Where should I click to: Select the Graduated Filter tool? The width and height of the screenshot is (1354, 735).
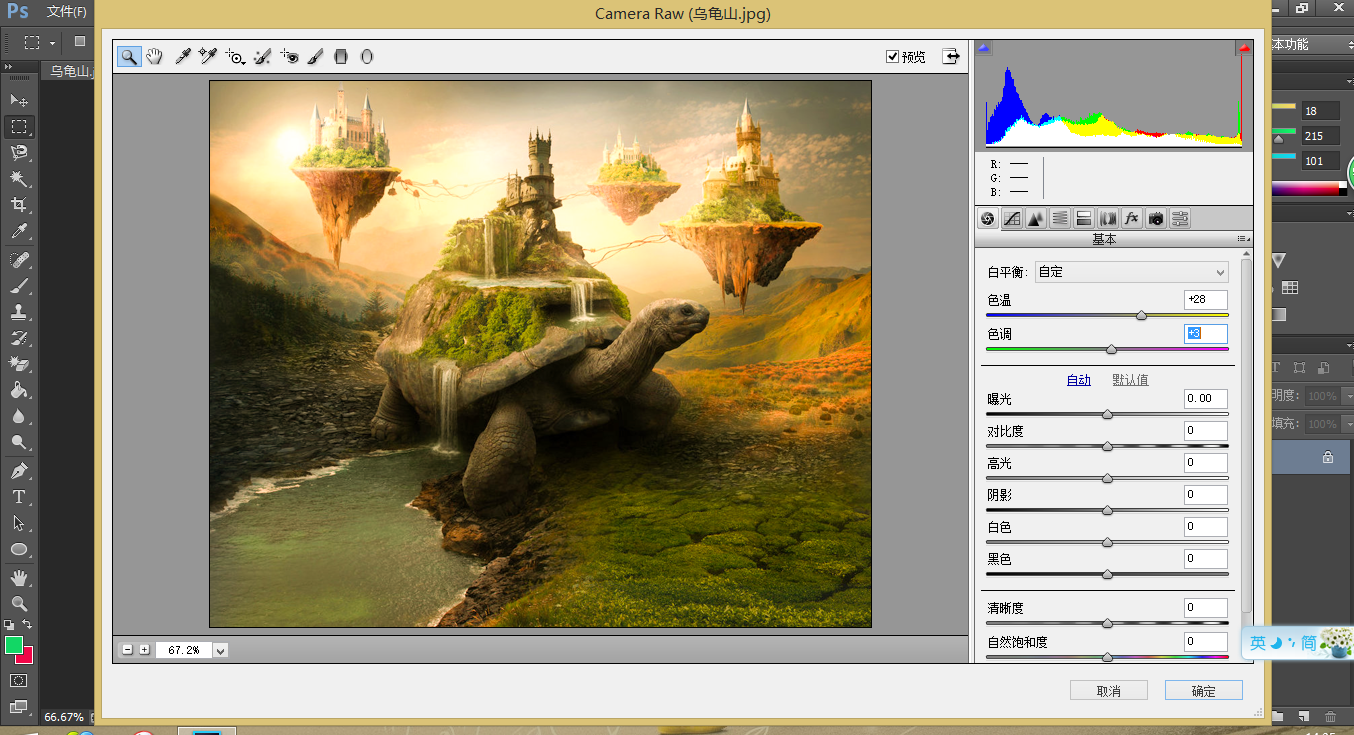click(x=341, y=57)
